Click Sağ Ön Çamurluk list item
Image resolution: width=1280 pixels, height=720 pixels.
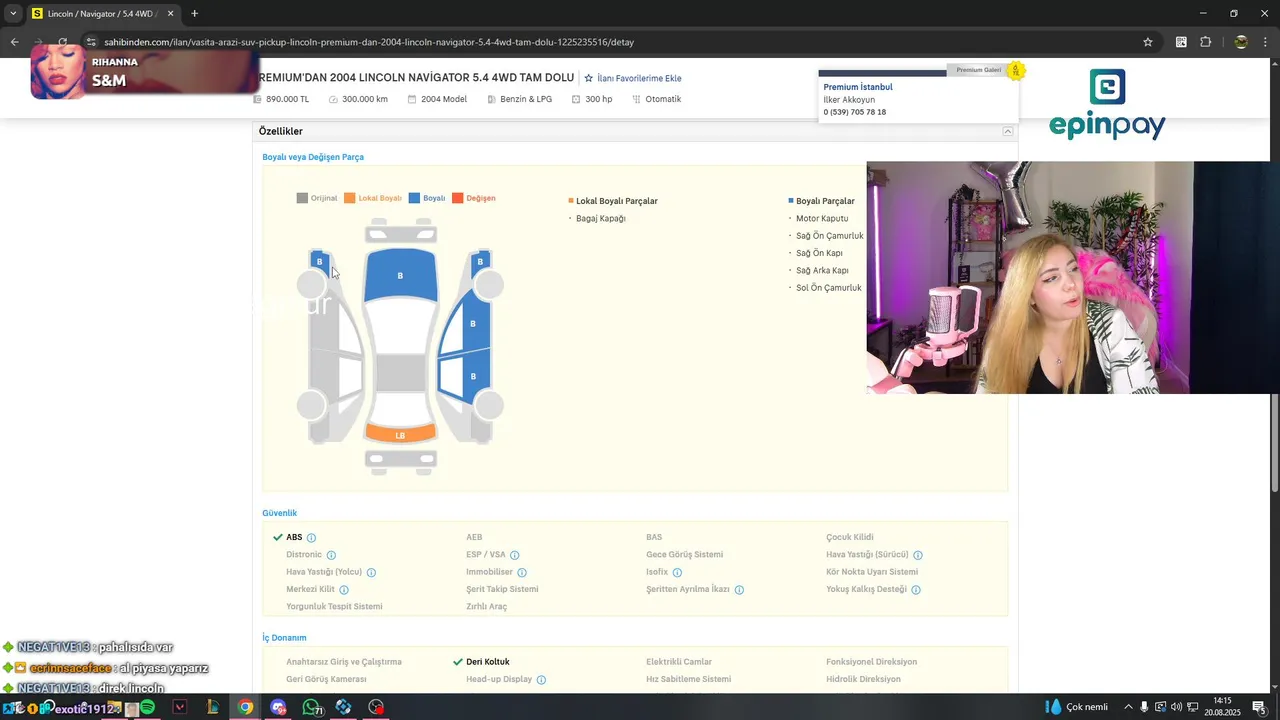[x=830, y=236]
